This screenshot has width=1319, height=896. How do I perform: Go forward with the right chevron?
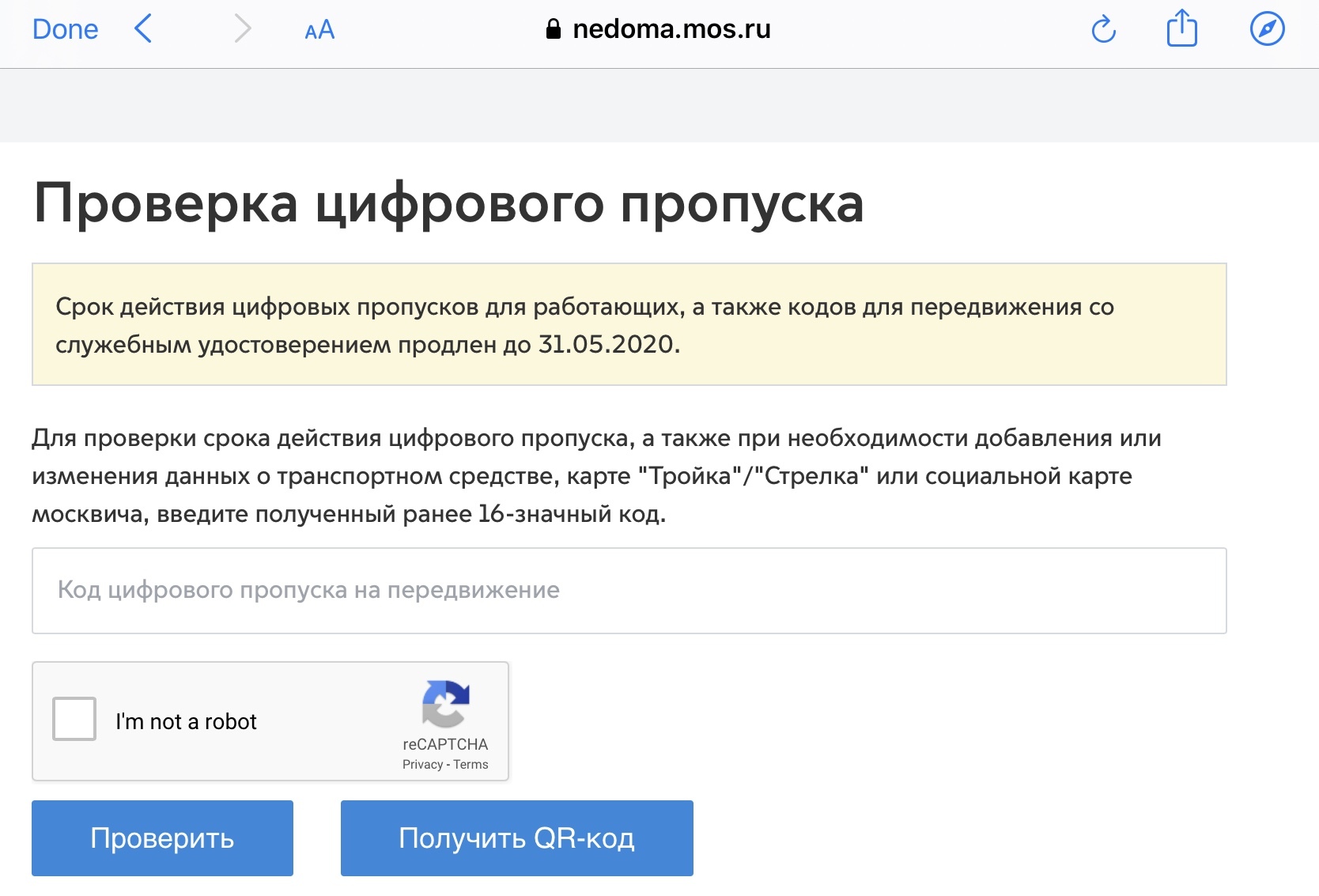(243, 29)
